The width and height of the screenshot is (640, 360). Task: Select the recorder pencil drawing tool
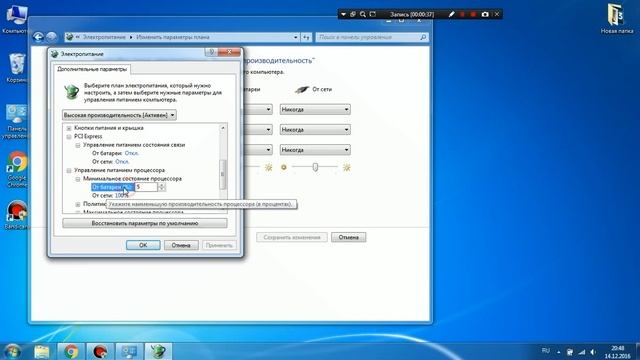click(451, 14)
